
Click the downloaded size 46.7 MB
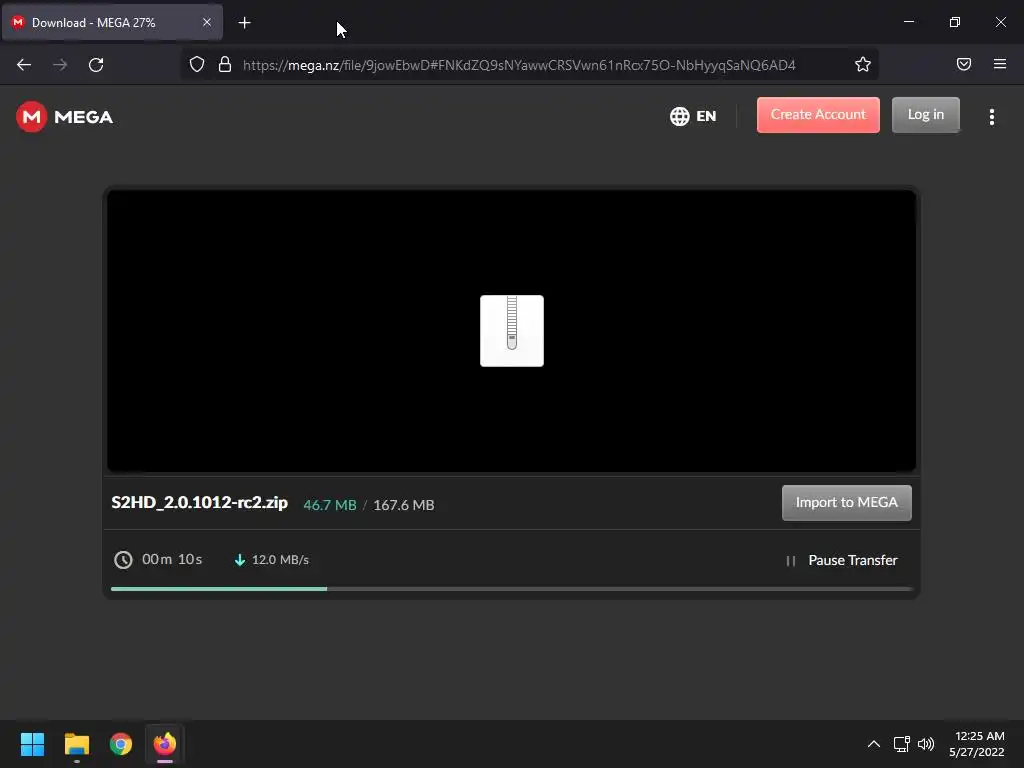(330, 505)
